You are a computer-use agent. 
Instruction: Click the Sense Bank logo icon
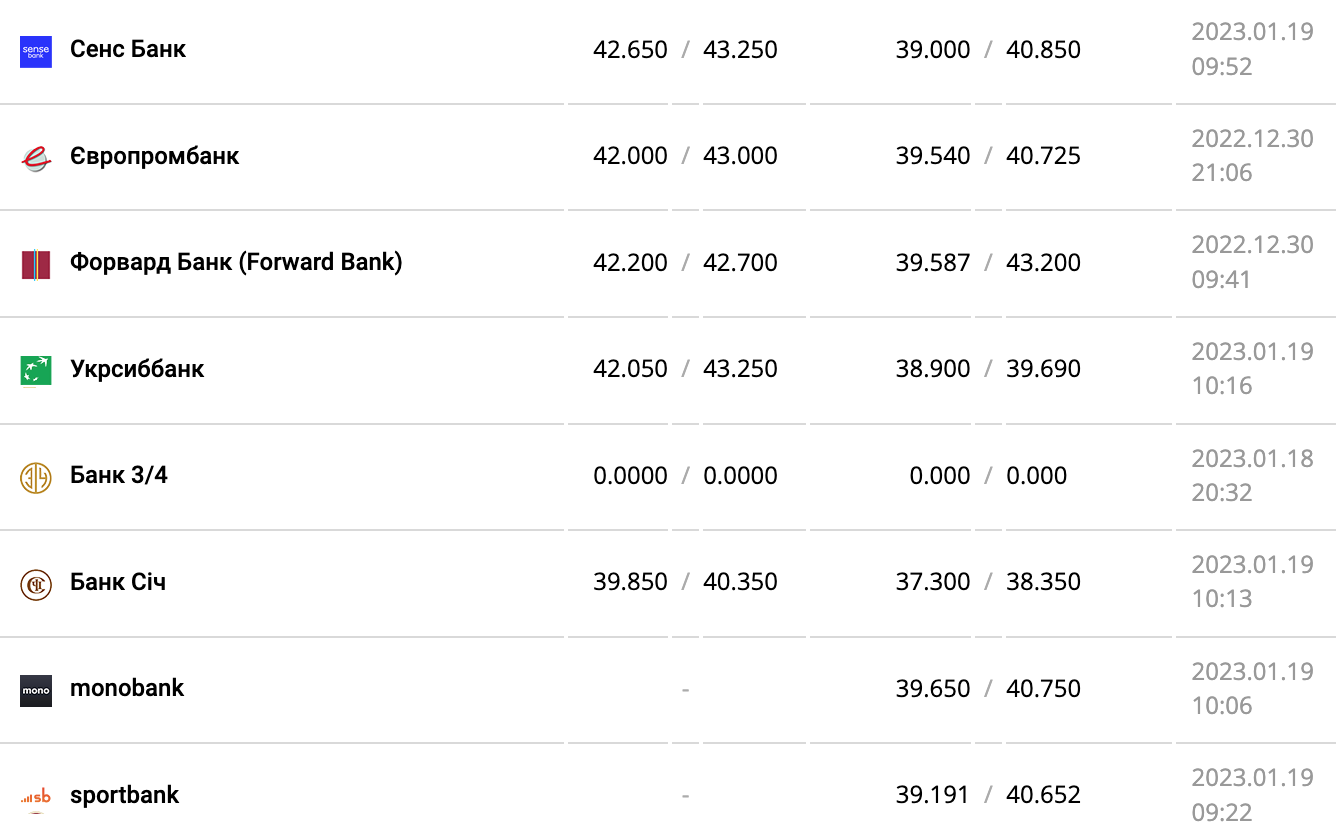(x=36, y=51)
